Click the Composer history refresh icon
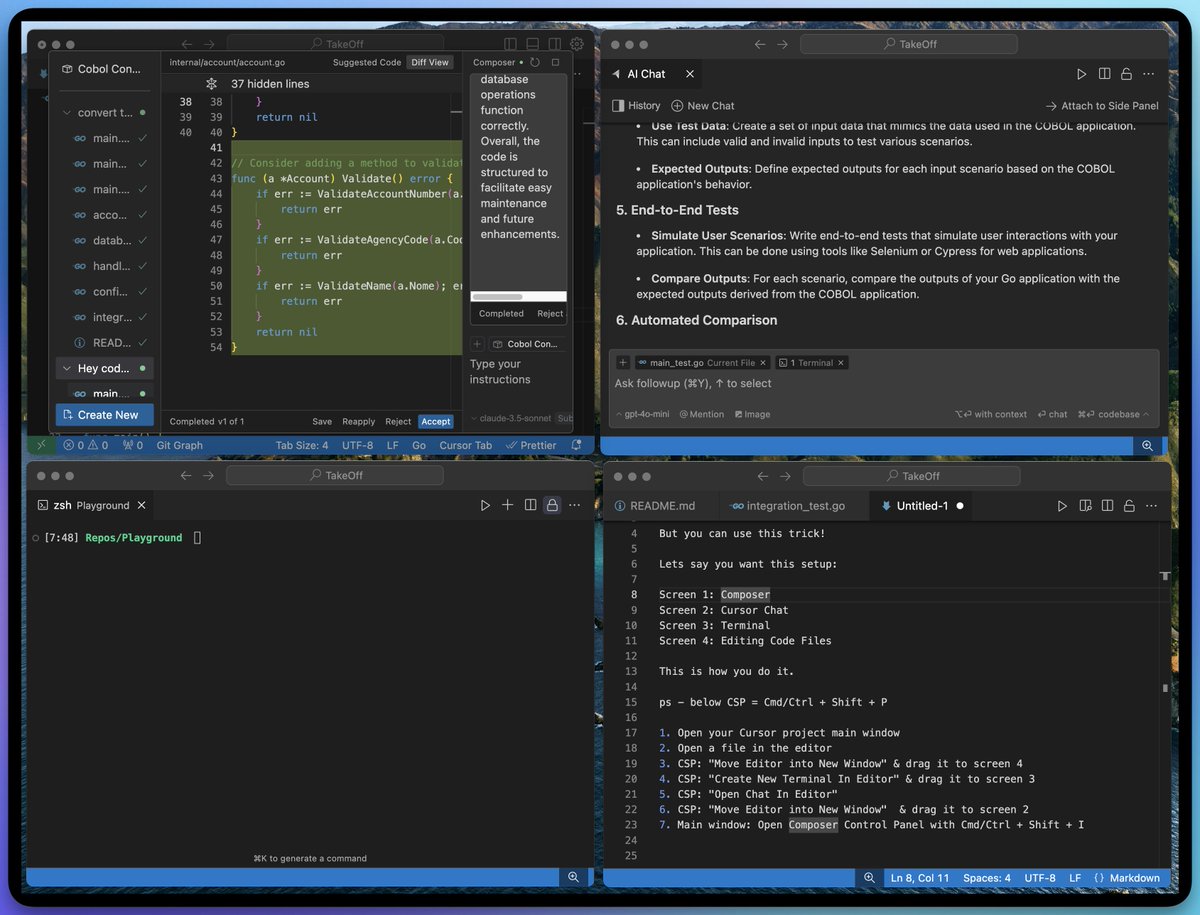 [535, 62]
